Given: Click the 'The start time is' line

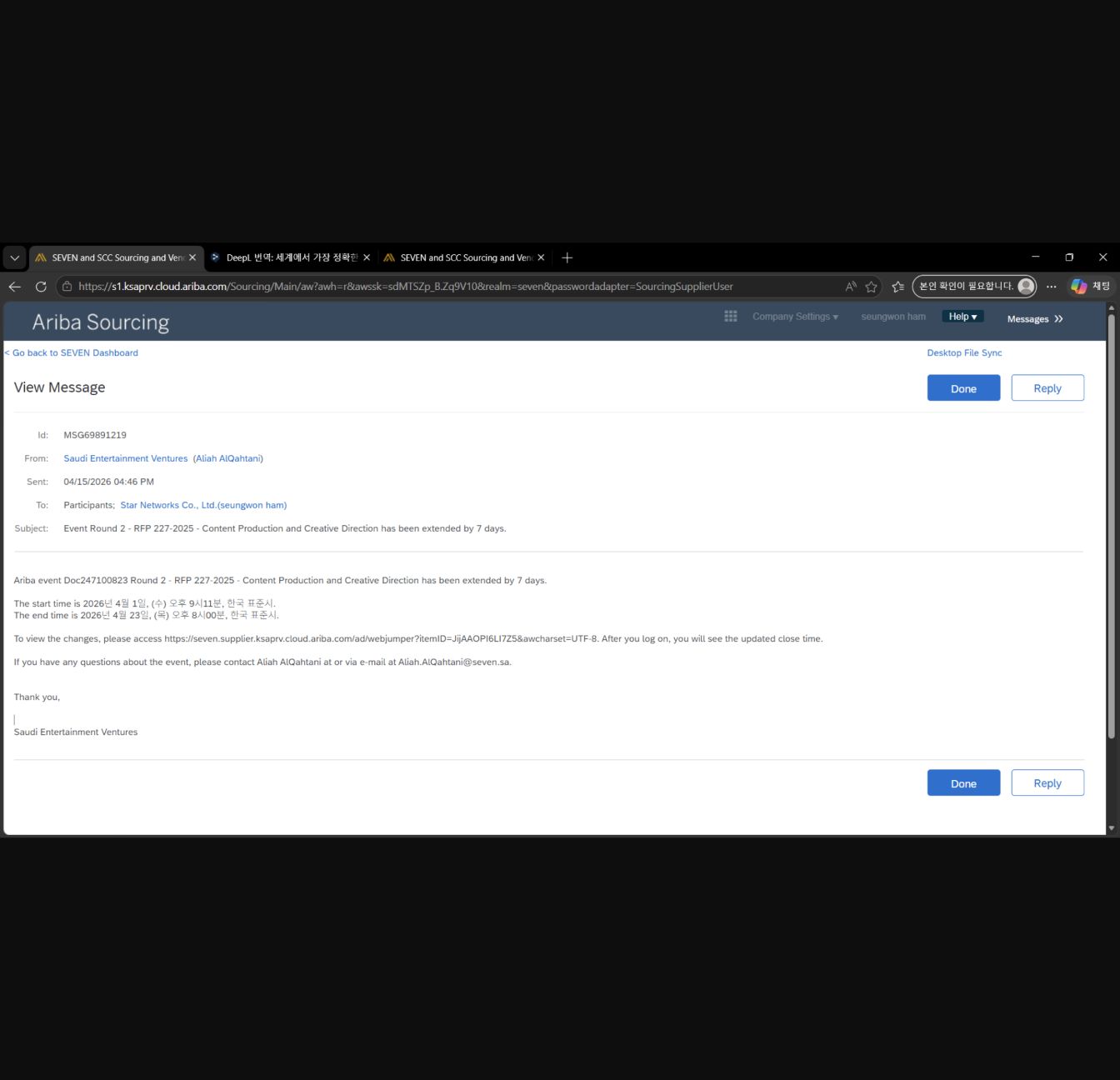Looking at the screenshot, I should click(x=144, y=604).
